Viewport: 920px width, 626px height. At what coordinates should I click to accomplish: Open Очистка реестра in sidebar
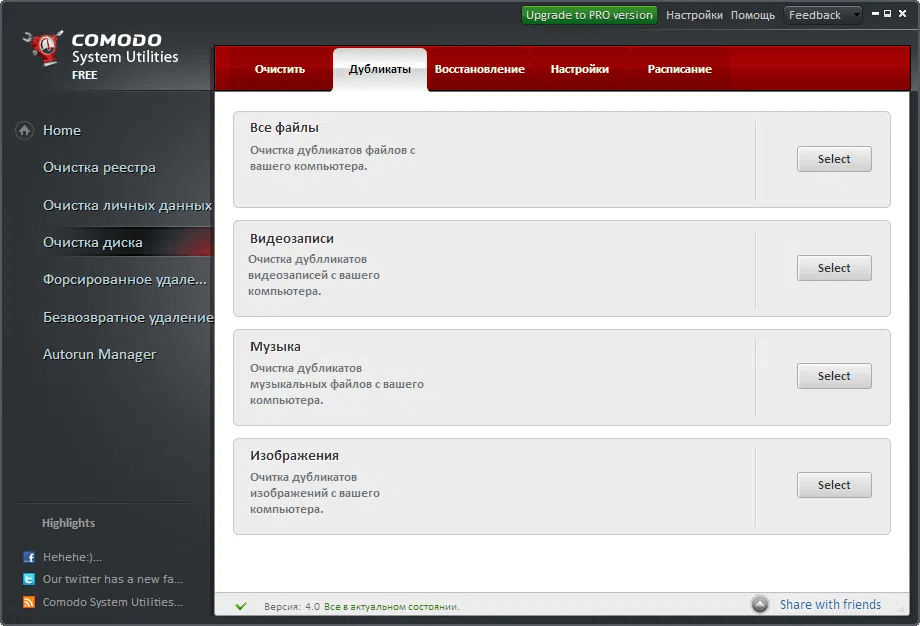(x=99, y=168)
